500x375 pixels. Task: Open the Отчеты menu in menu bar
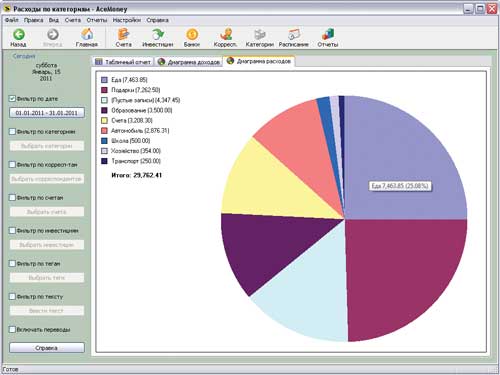[x=97, y=20]
